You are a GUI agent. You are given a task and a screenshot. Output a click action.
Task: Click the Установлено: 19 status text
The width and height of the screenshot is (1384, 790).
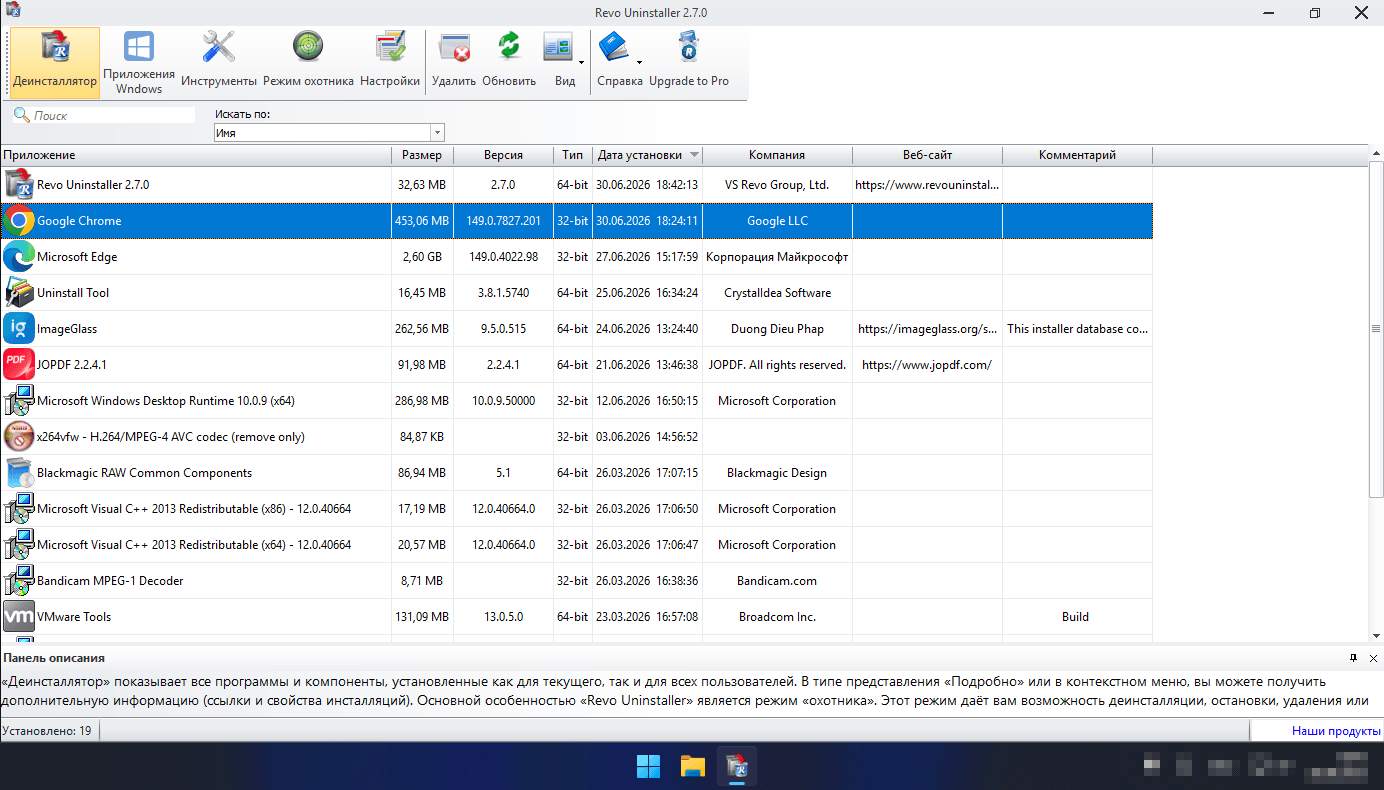pos(47,731)
